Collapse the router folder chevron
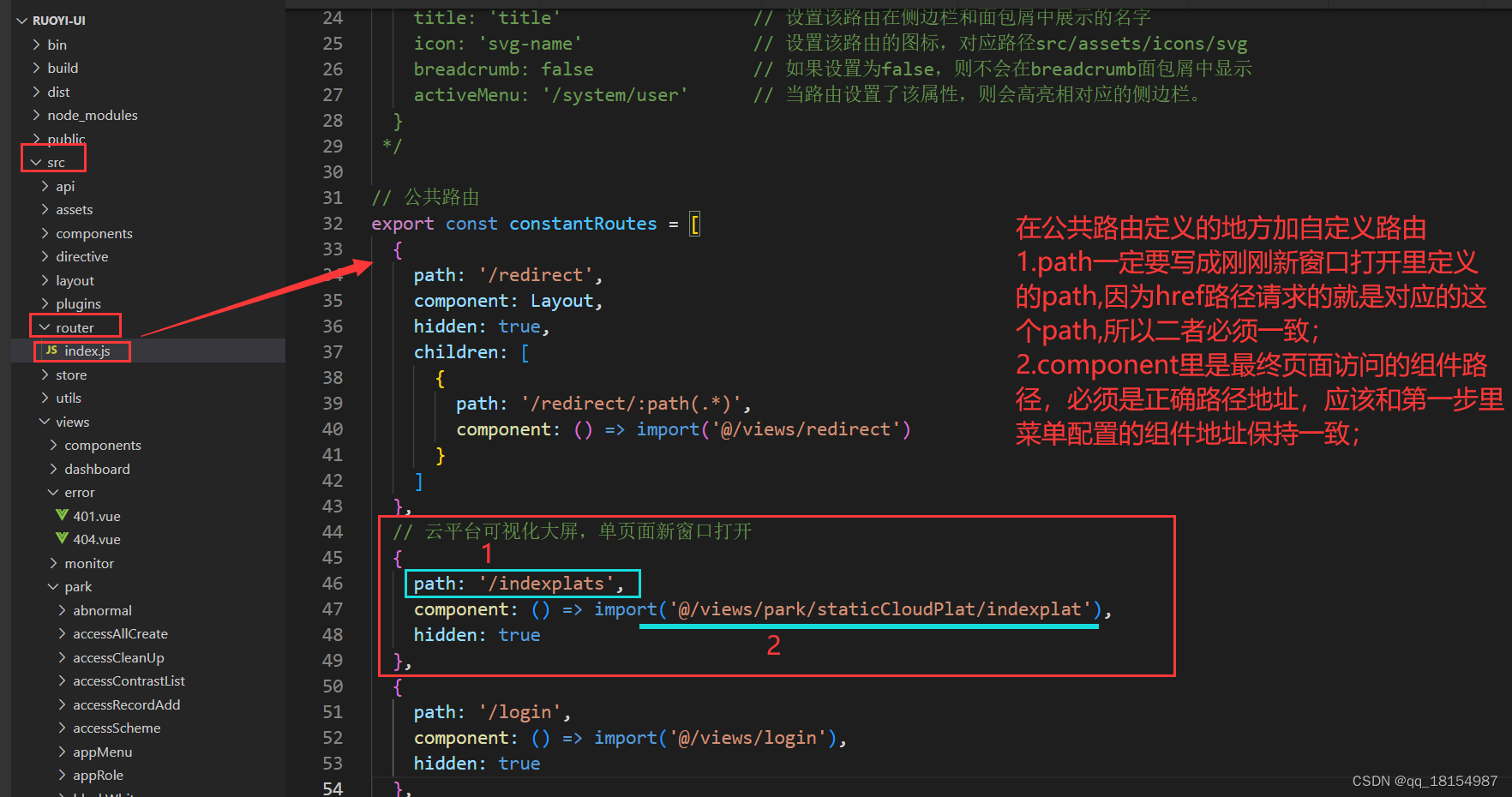1512x797 pixels. (x=45, y=327)
